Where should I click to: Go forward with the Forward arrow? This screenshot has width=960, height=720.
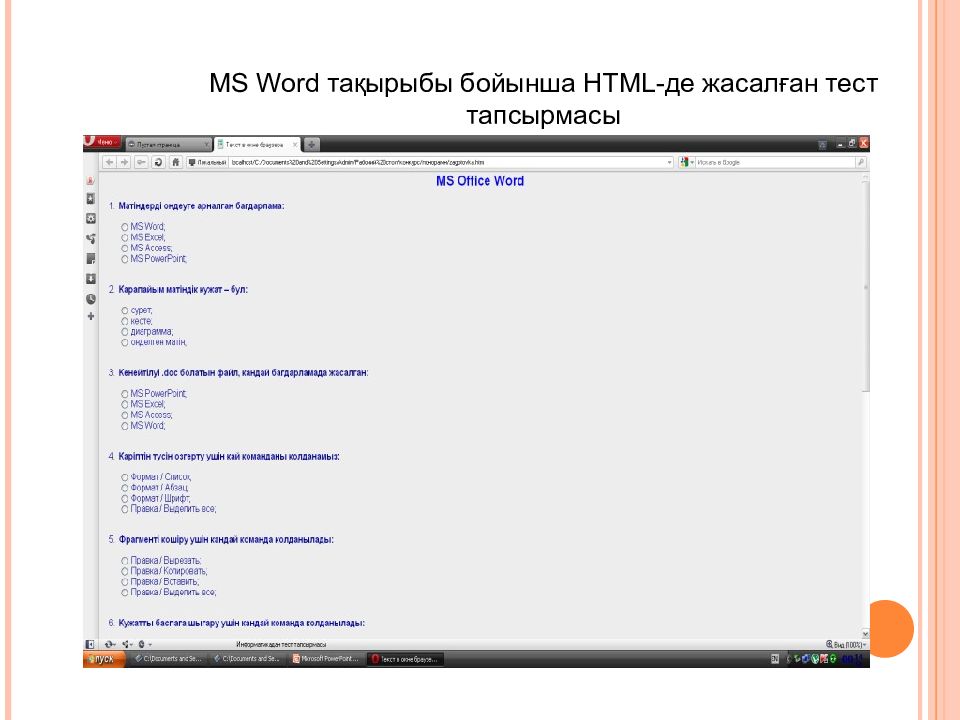point(124,162)
